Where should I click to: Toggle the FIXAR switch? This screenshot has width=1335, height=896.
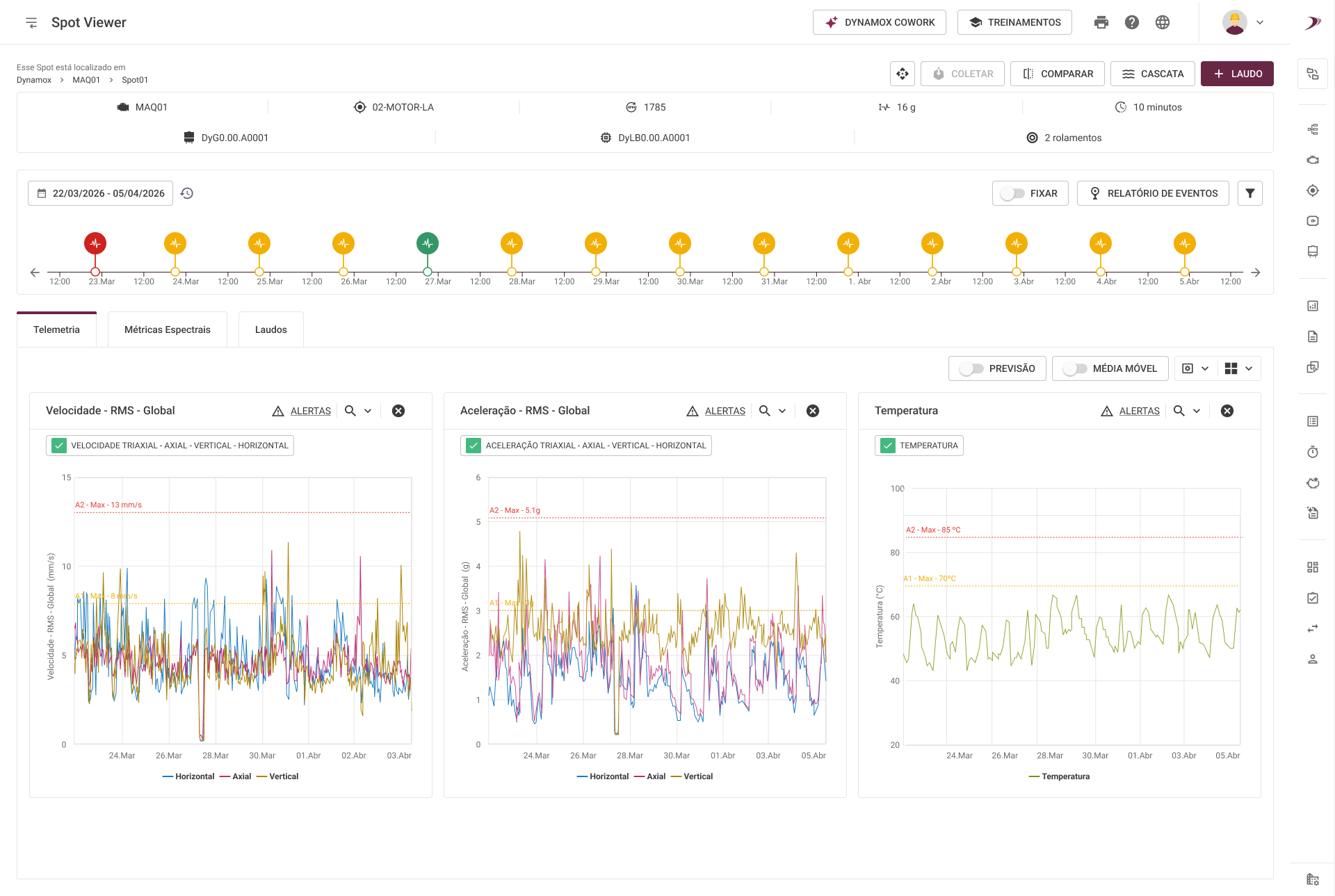1012,193
